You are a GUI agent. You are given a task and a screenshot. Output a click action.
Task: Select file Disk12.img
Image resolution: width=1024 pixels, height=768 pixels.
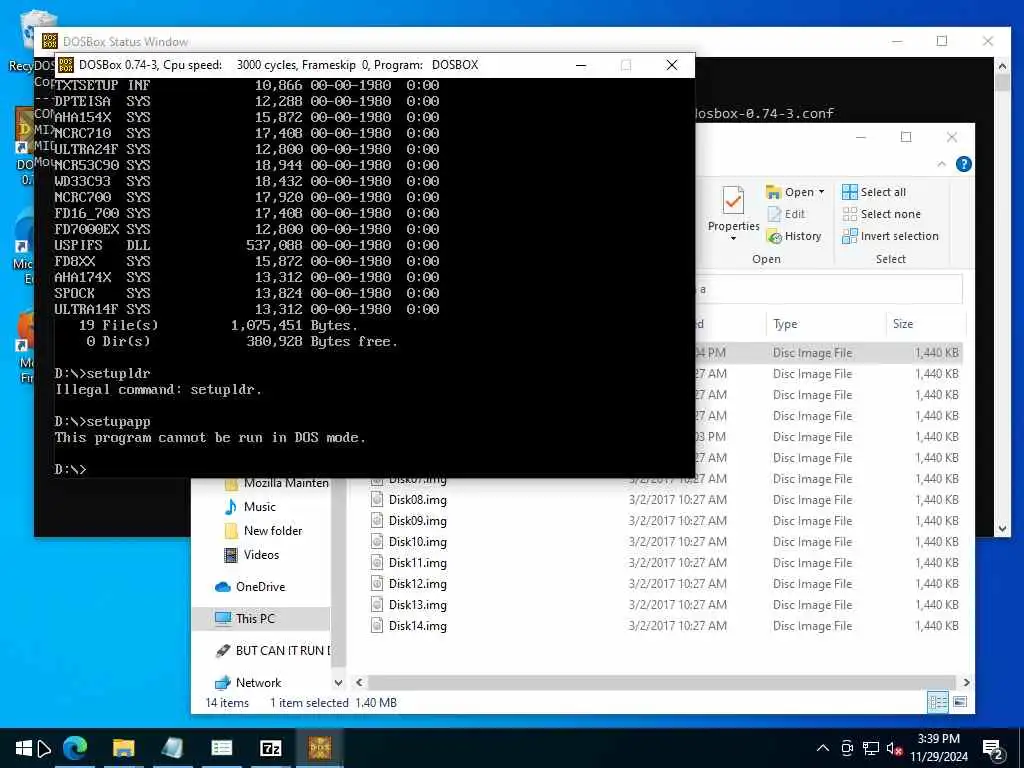click(x=417, y=584)
